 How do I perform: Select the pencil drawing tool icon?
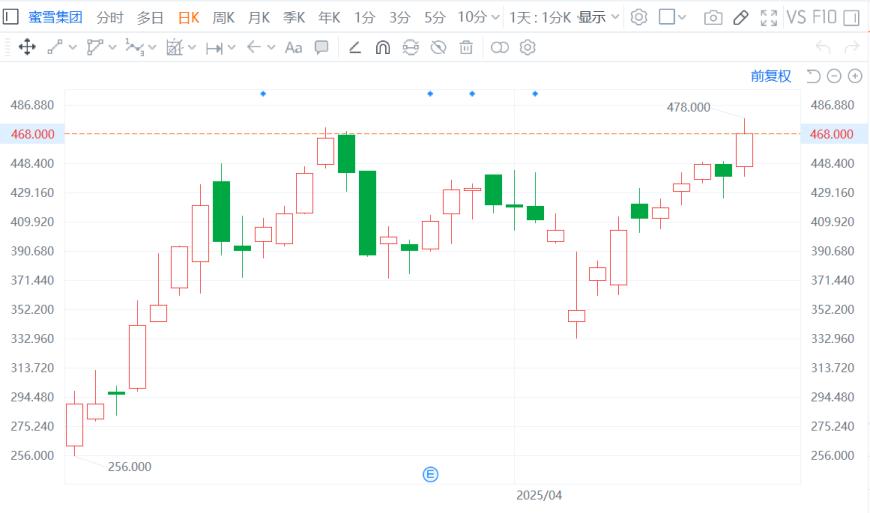pyautogui.click(x=740, y=17)
